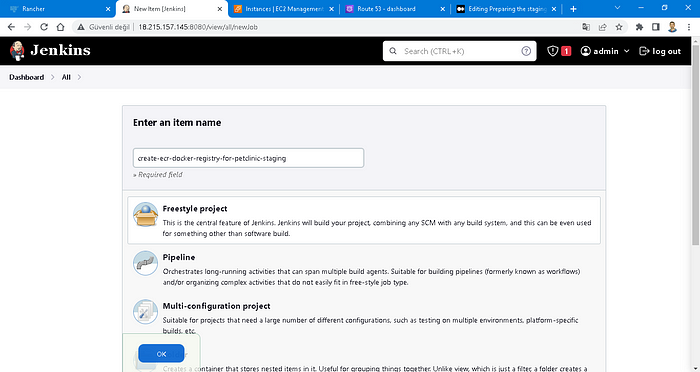Screen dimensions: 700x372
Task: Click the translate page icon
Action: [x=586, y=27]
